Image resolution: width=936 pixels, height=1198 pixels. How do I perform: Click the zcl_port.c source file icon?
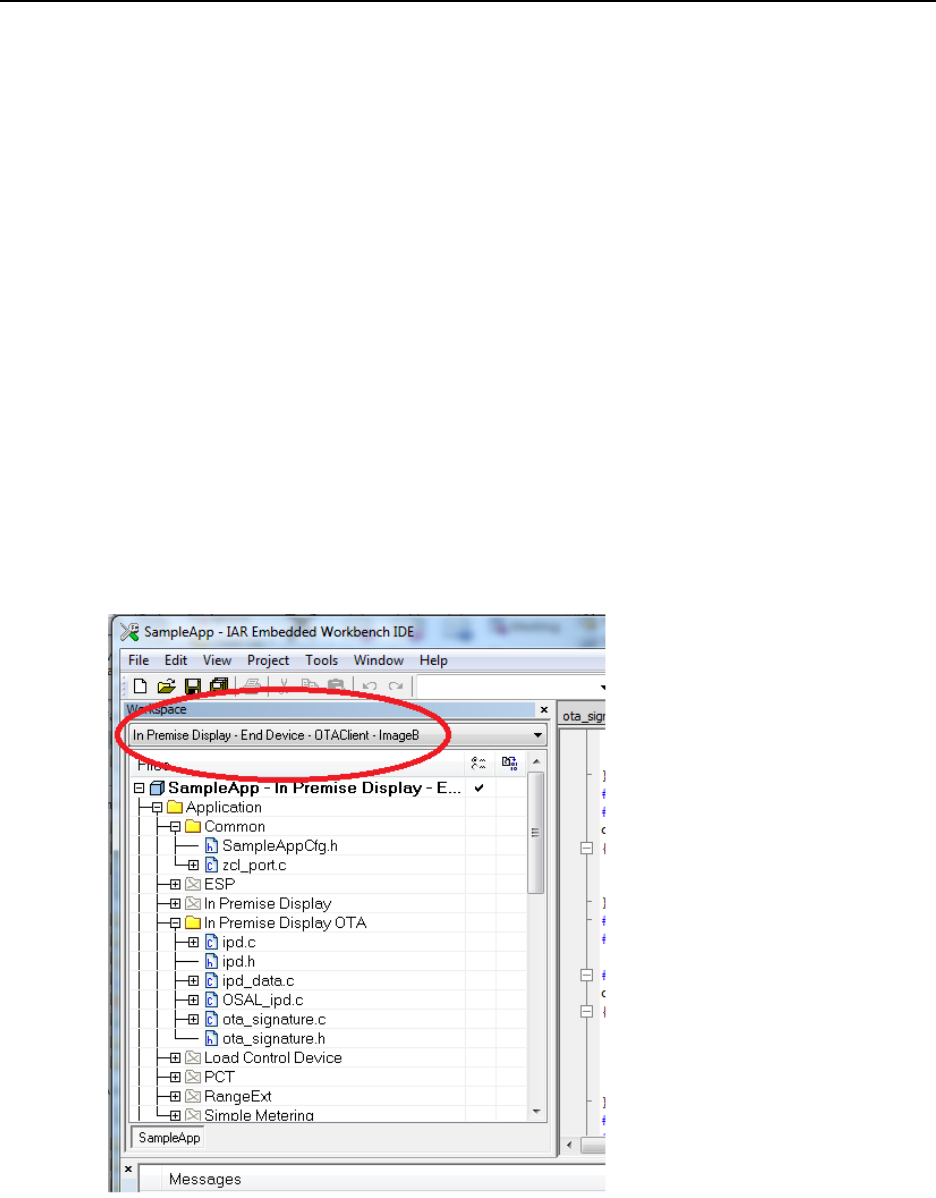(212, 865)
